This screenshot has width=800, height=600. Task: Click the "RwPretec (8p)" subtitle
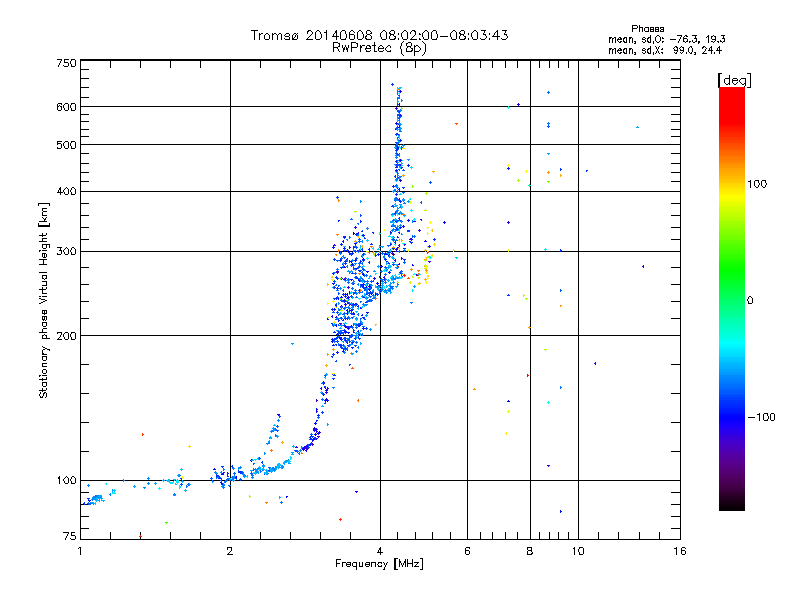(379, 48)
